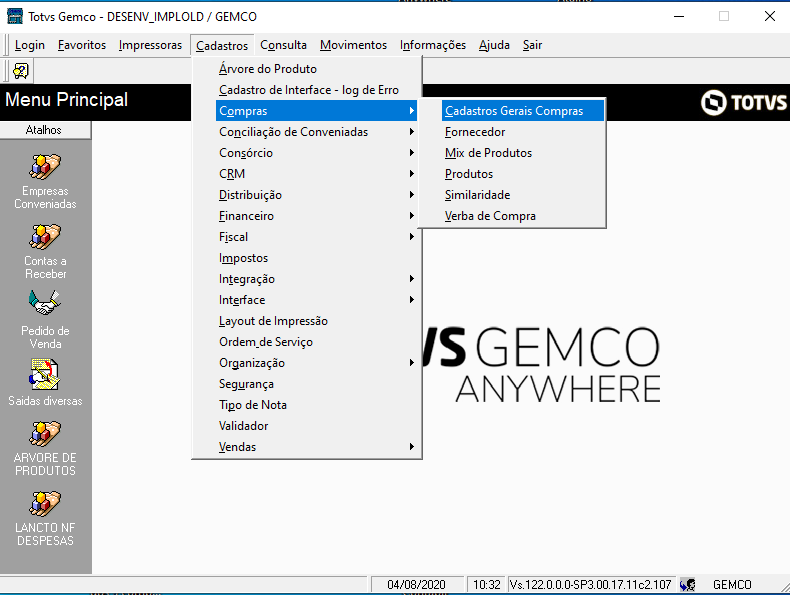Screen dimensions: 790x595
Task: Click the GEMCO label in status bar
Action: tap(732, 585)
